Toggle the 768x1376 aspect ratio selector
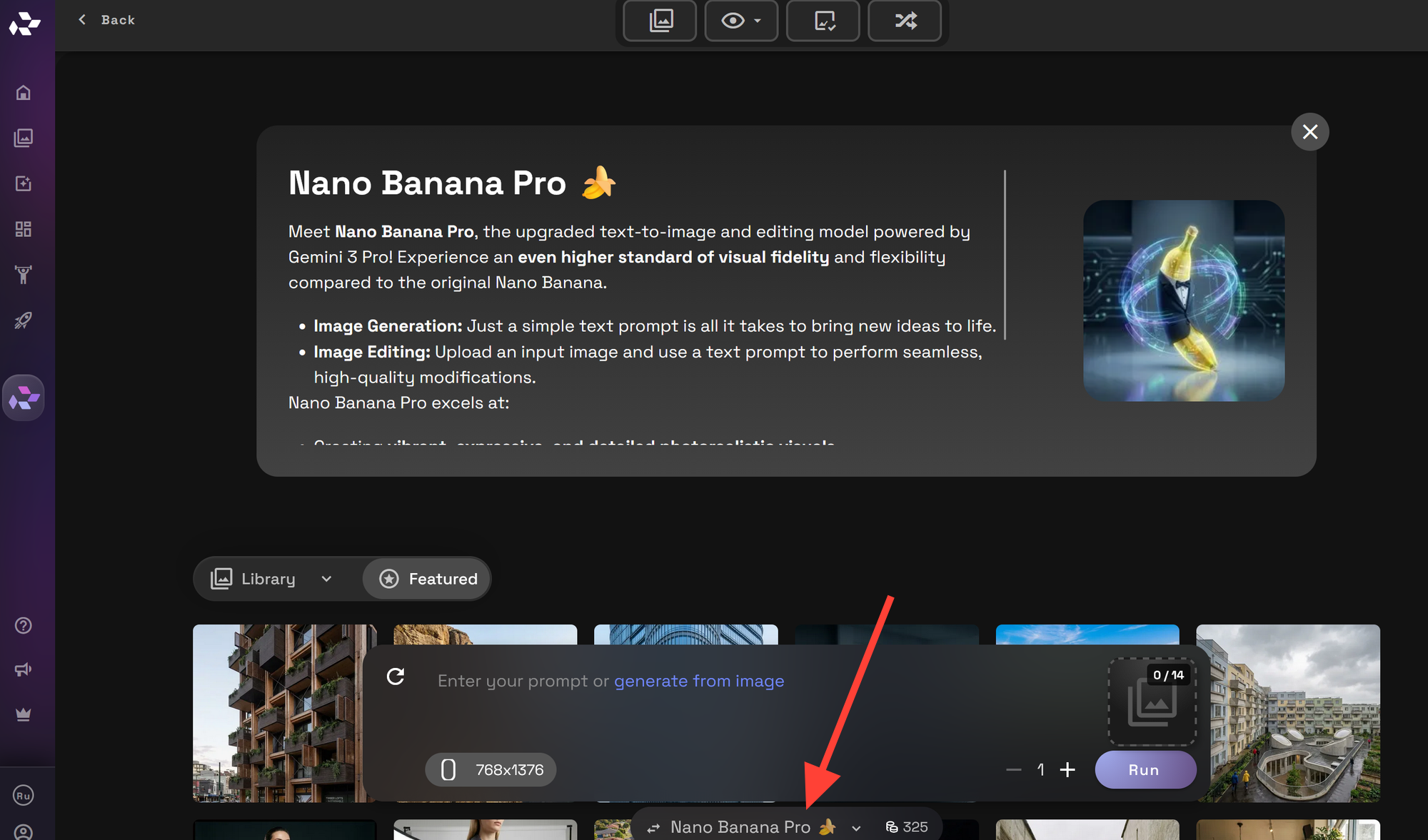Viewport: 1428px width, 840px height. pos(491,770)
